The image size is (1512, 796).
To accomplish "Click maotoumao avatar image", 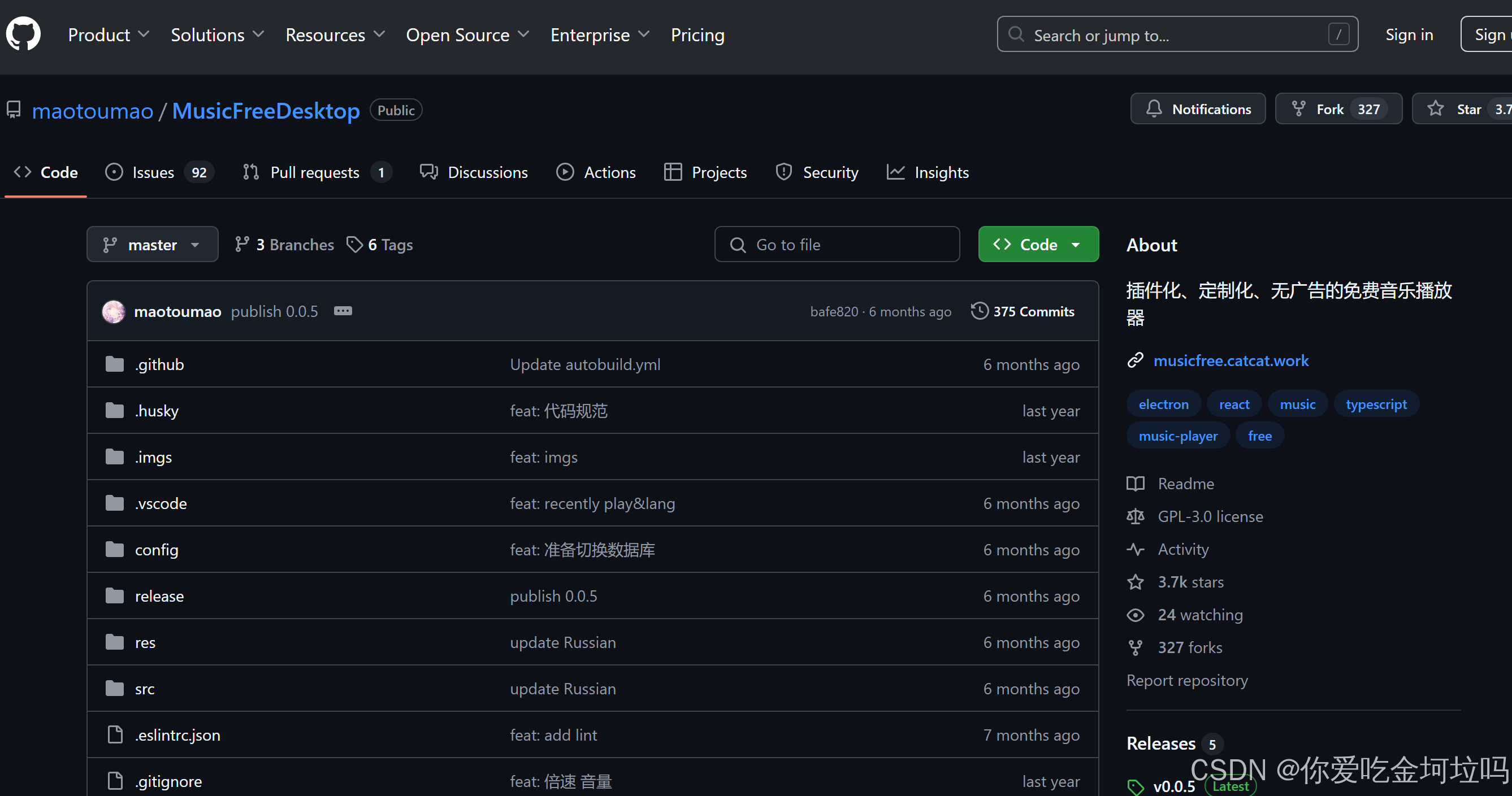I will point(114,311).
